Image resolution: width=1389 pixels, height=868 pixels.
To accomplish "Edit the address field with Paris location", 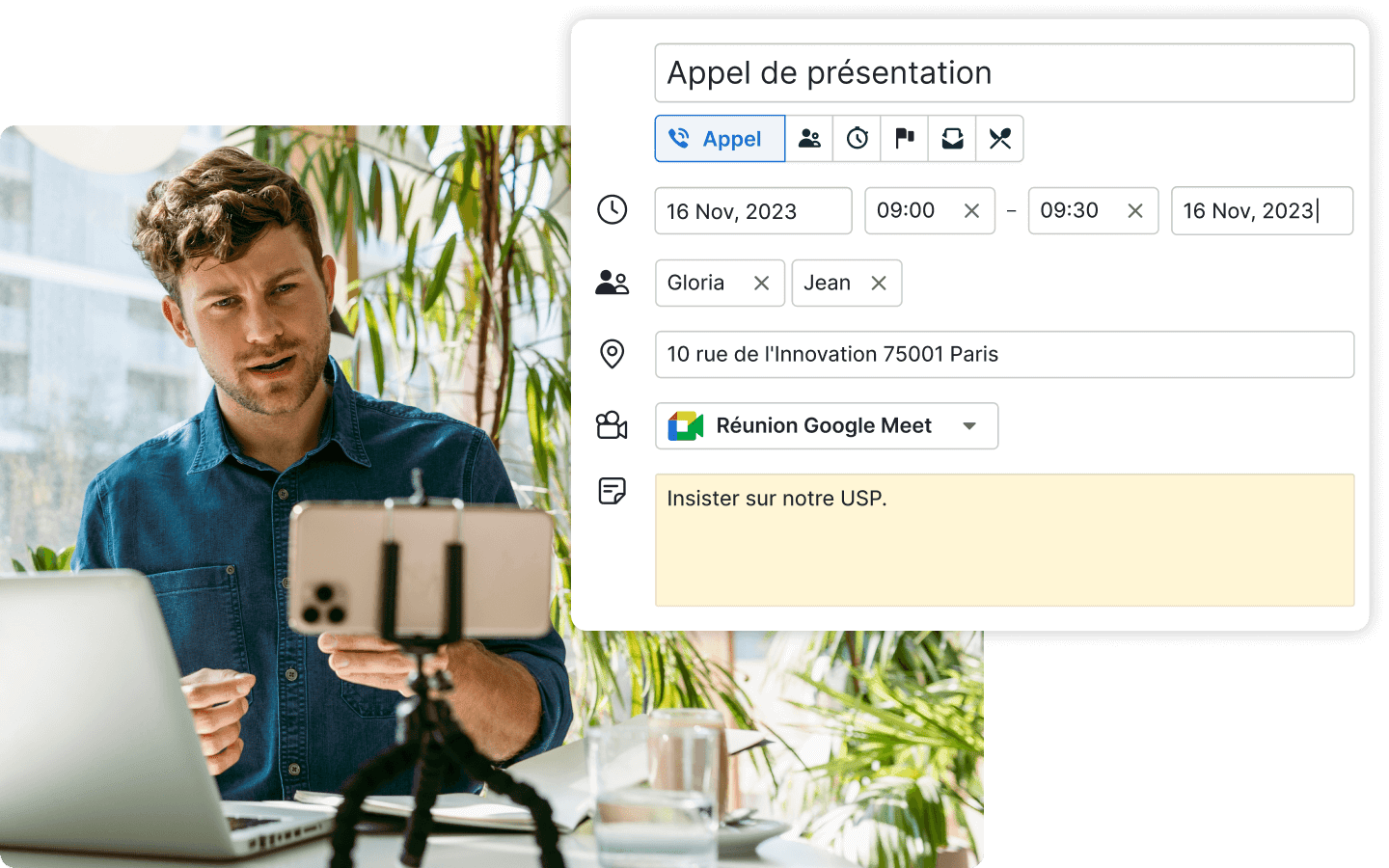I will [1003, 355].
